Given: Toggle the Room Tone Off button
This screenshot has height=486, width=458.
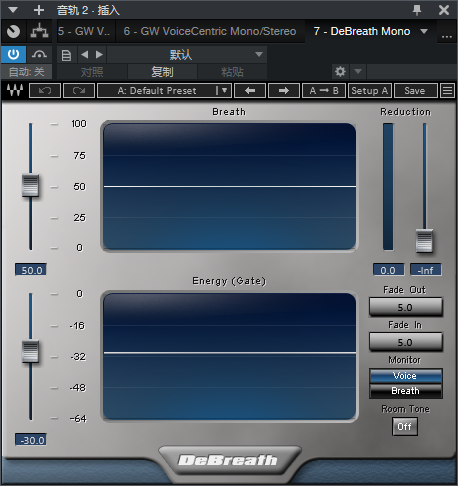Looking at the screenshot, I should click(x=404, y=426).
